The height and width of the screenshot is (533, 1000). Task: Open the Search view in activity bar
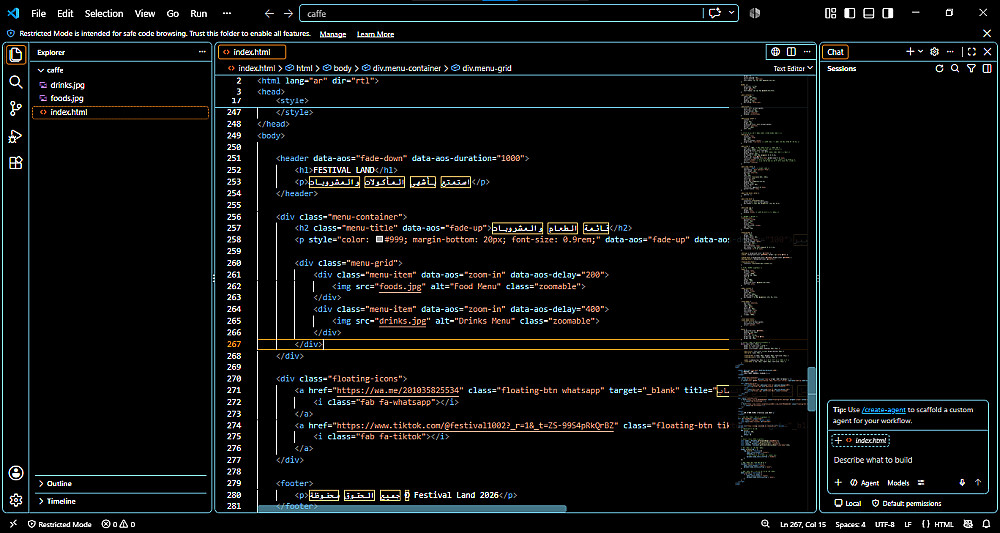(16, 82)
